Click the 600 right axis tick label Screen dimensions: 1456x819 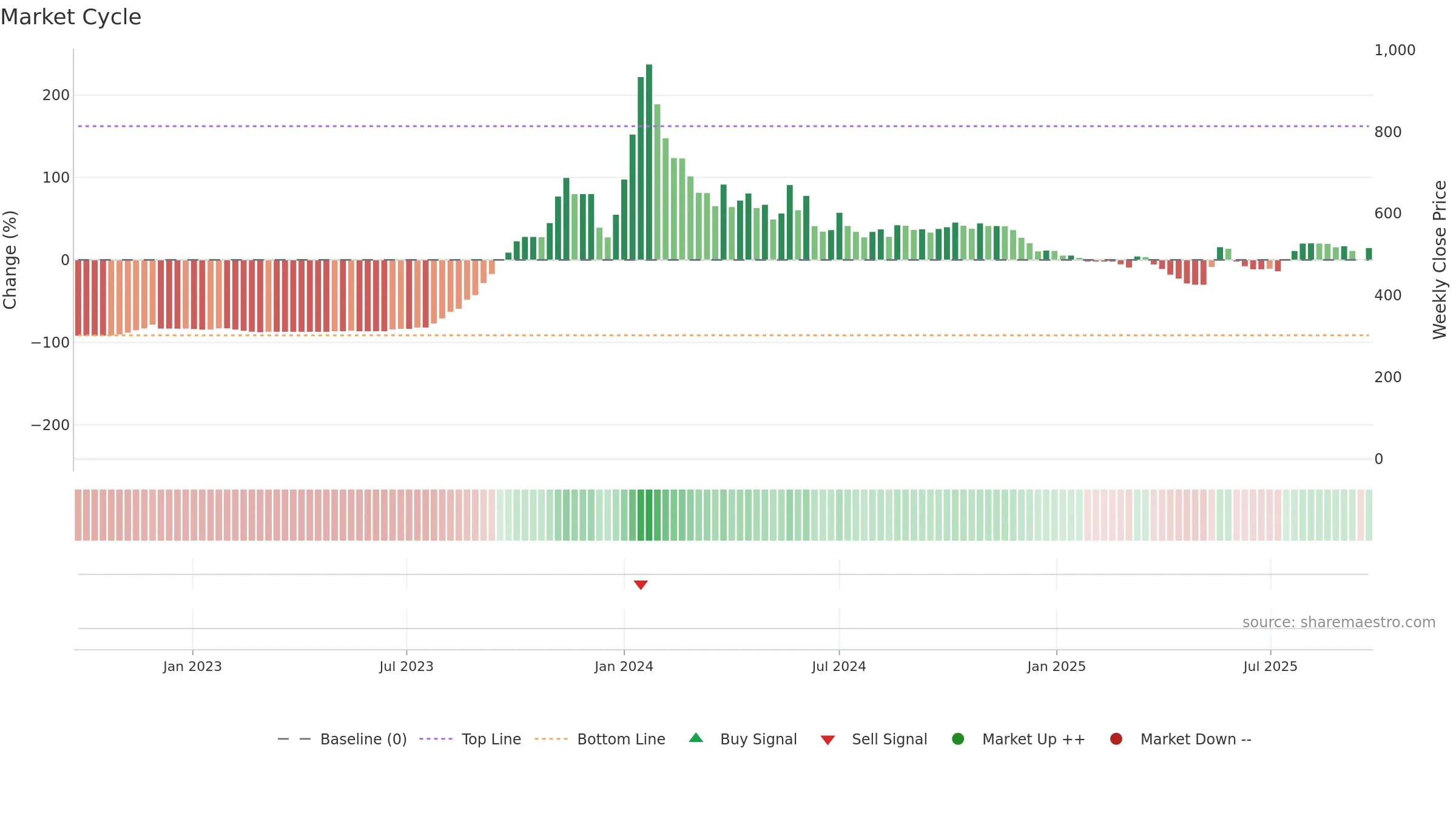click(1388, 214)
